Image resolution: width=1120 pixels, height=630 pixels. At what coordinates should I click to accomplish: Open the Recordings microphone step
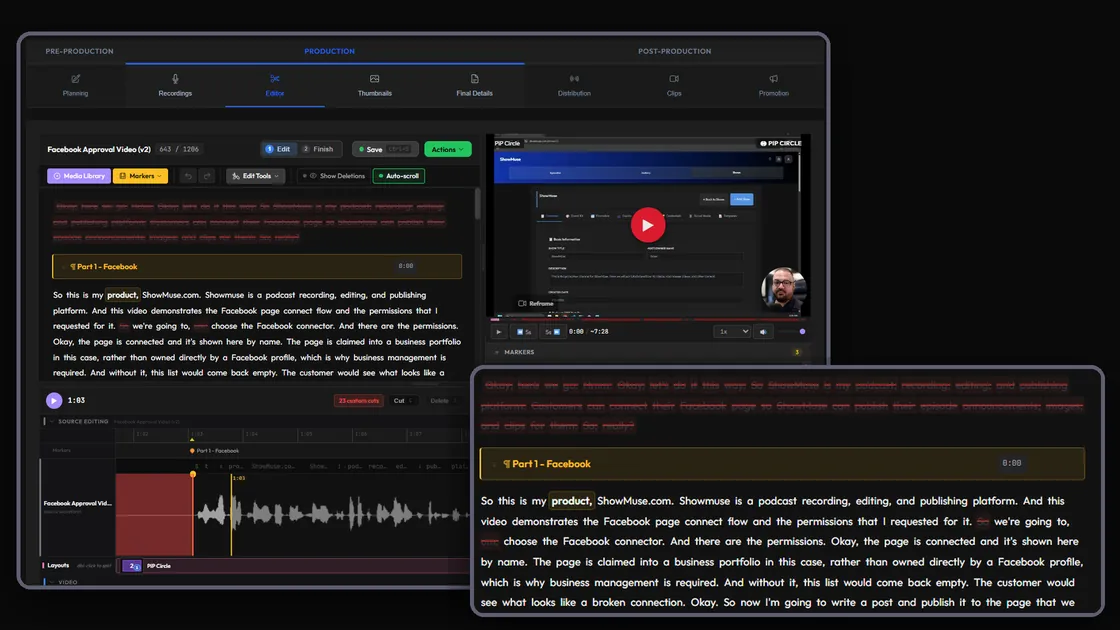[x=175, y=84]
